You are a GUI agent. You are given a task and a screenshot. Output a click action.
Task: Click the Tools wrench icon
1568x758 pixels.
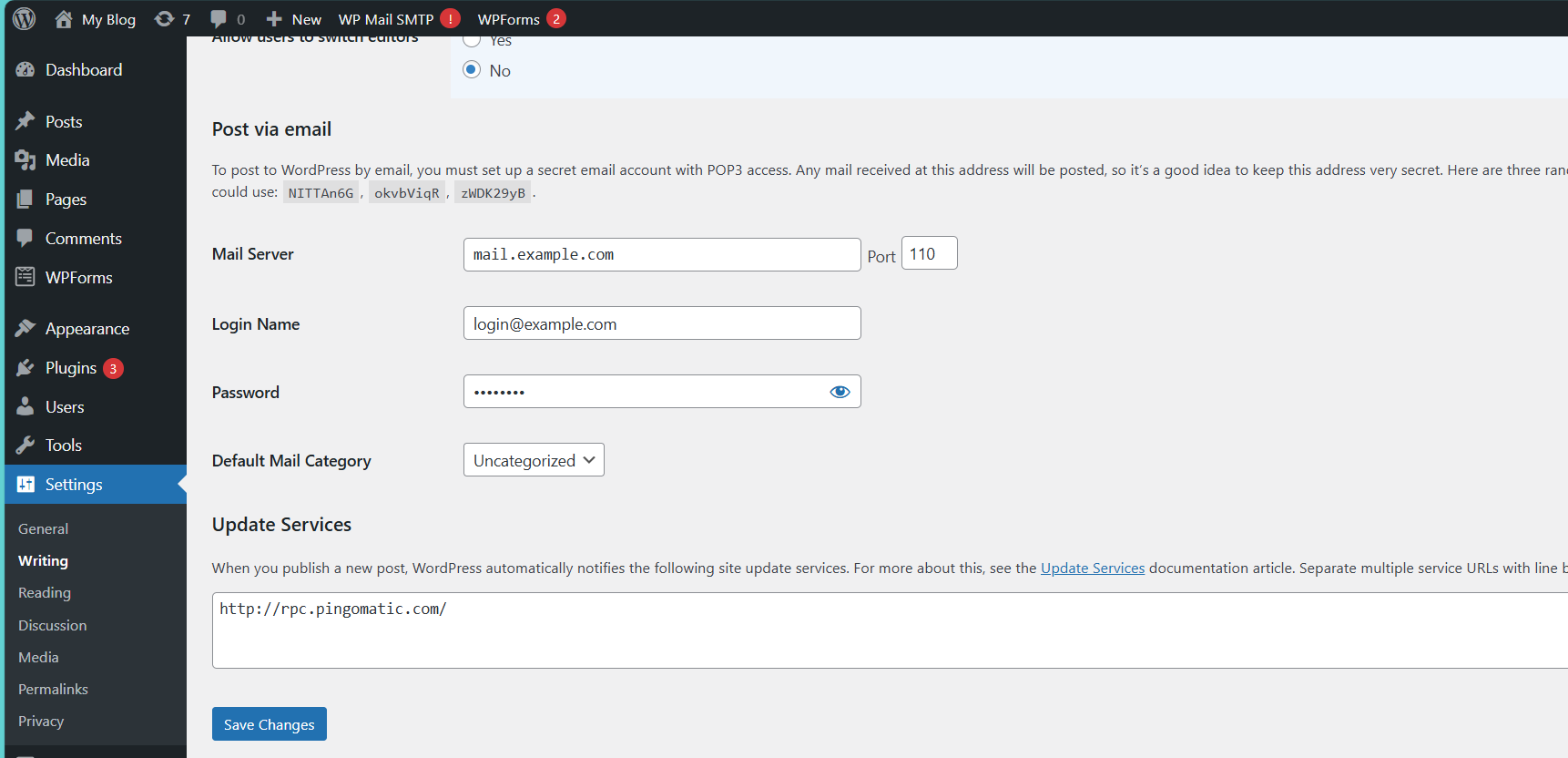coord(25,445)
